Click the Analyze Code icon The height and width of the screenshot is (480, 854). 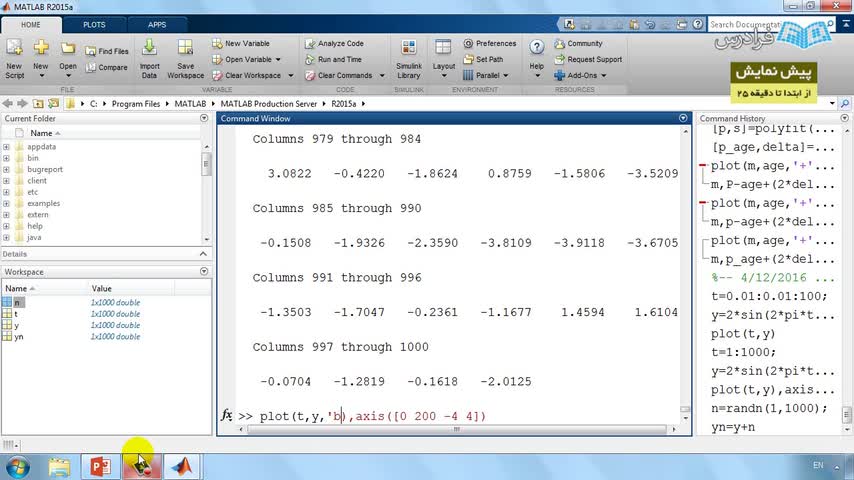pyautogui.click(x=310, y=44)
